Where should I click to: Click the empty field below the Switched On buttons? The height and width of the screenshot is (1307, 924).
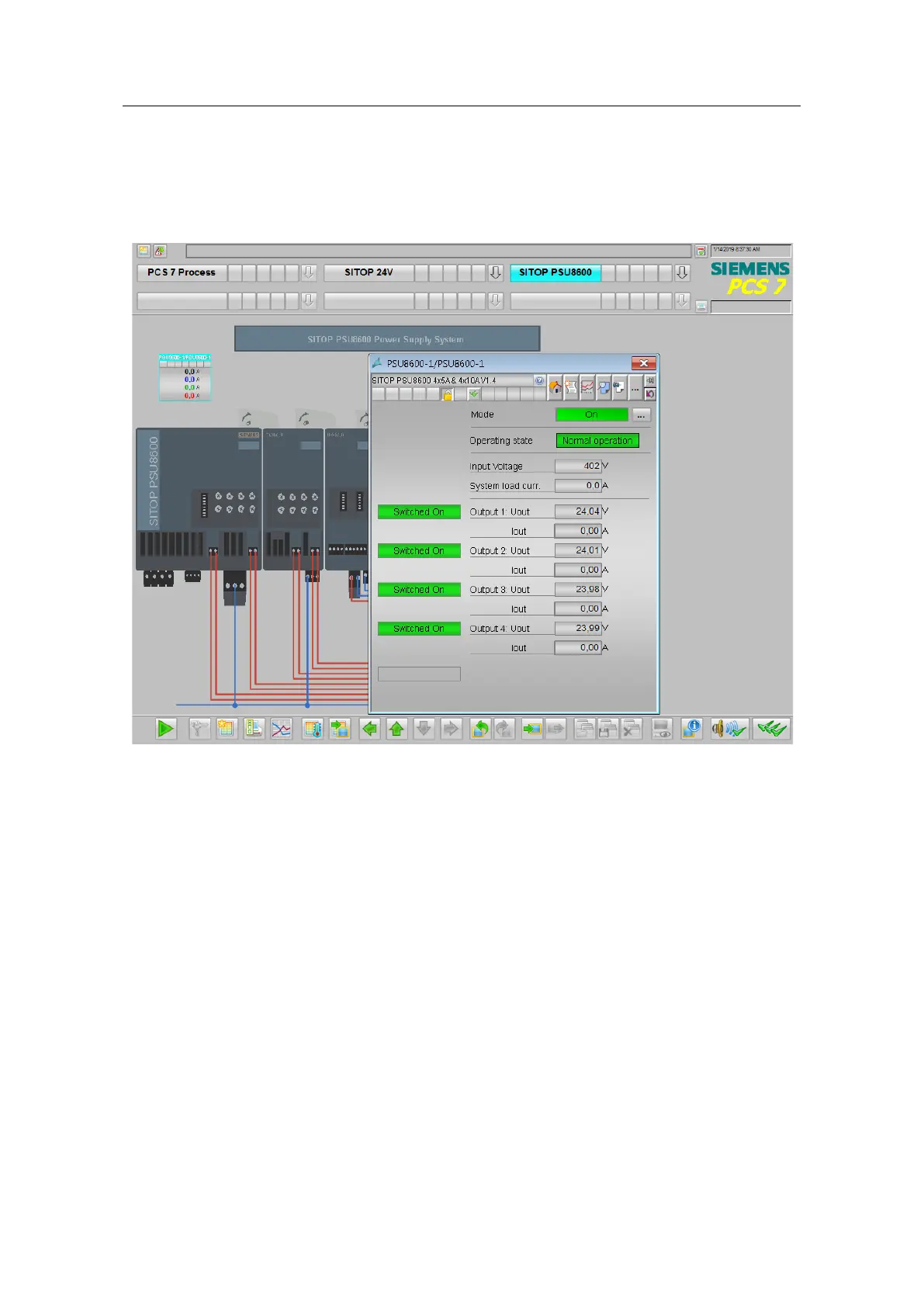[419, 674]
